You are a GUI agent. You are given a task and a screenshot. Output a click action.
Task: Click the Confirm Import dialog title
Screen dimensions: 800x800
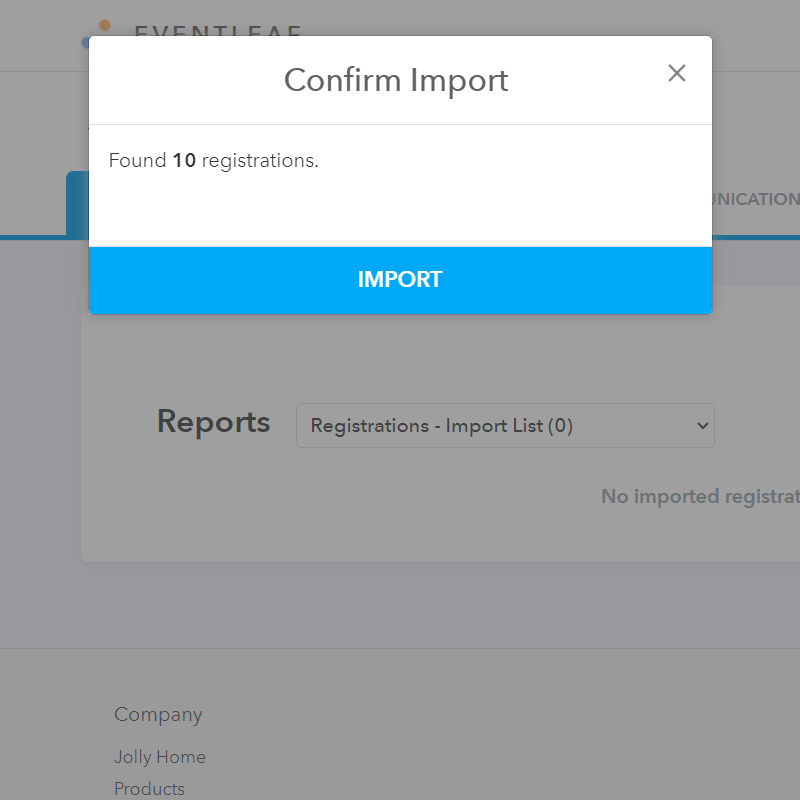396,80
